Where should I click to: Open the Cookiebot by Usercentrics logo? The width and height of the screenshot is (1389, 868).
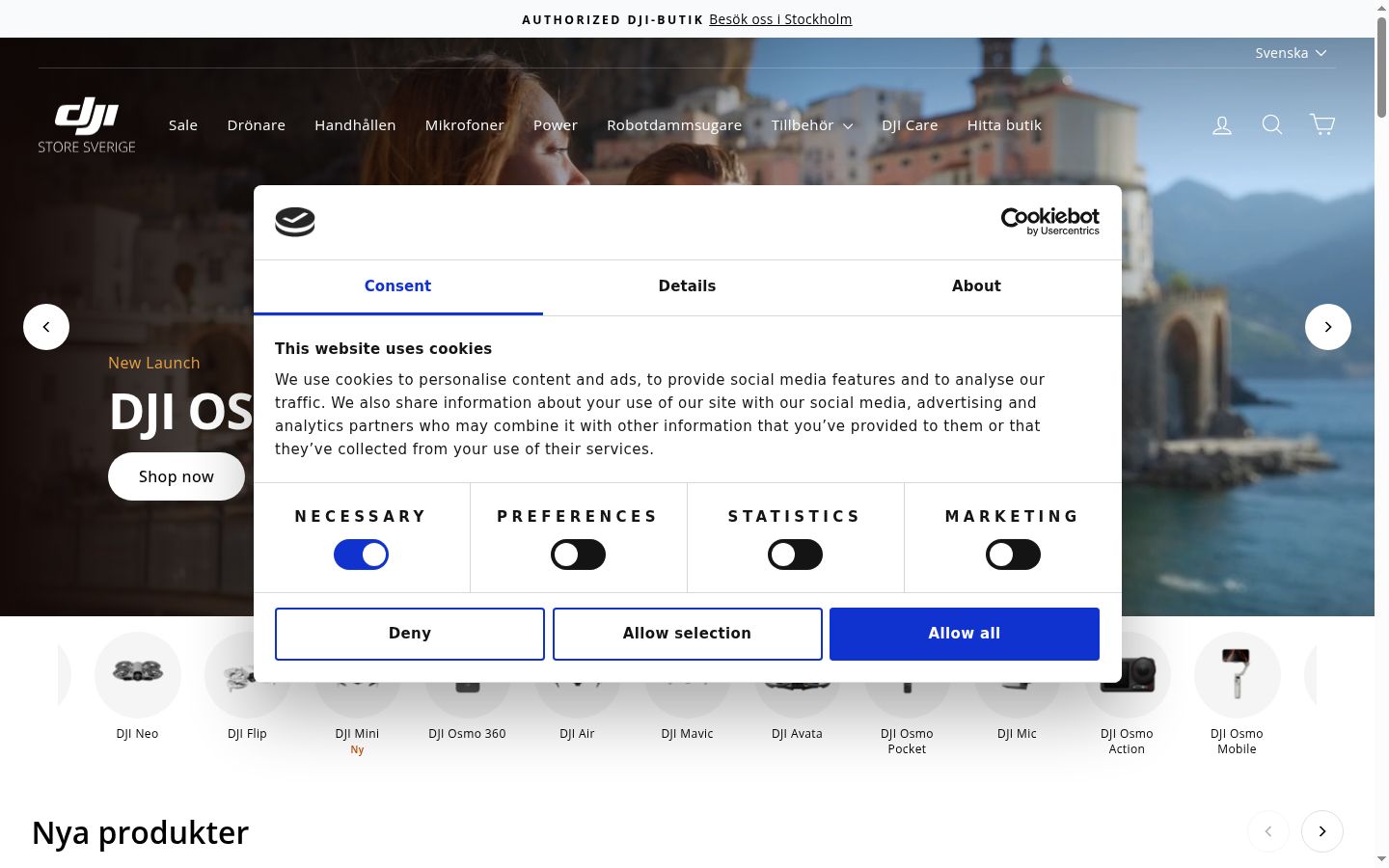click(x=1050, y=222)
